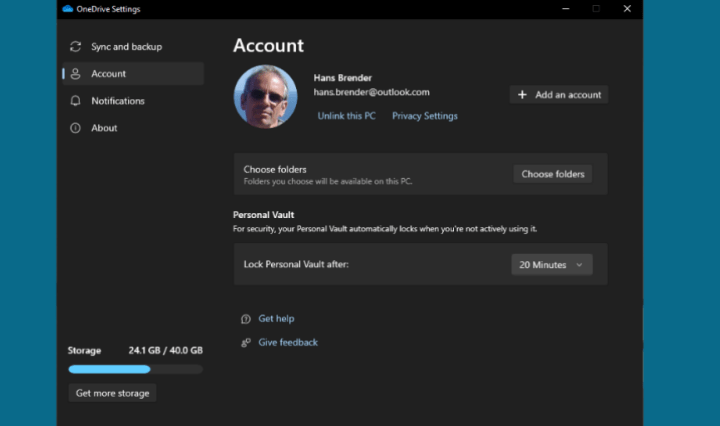Click the Get more storage button
This screenshot has width=720, height=426.
click(112, 393)
